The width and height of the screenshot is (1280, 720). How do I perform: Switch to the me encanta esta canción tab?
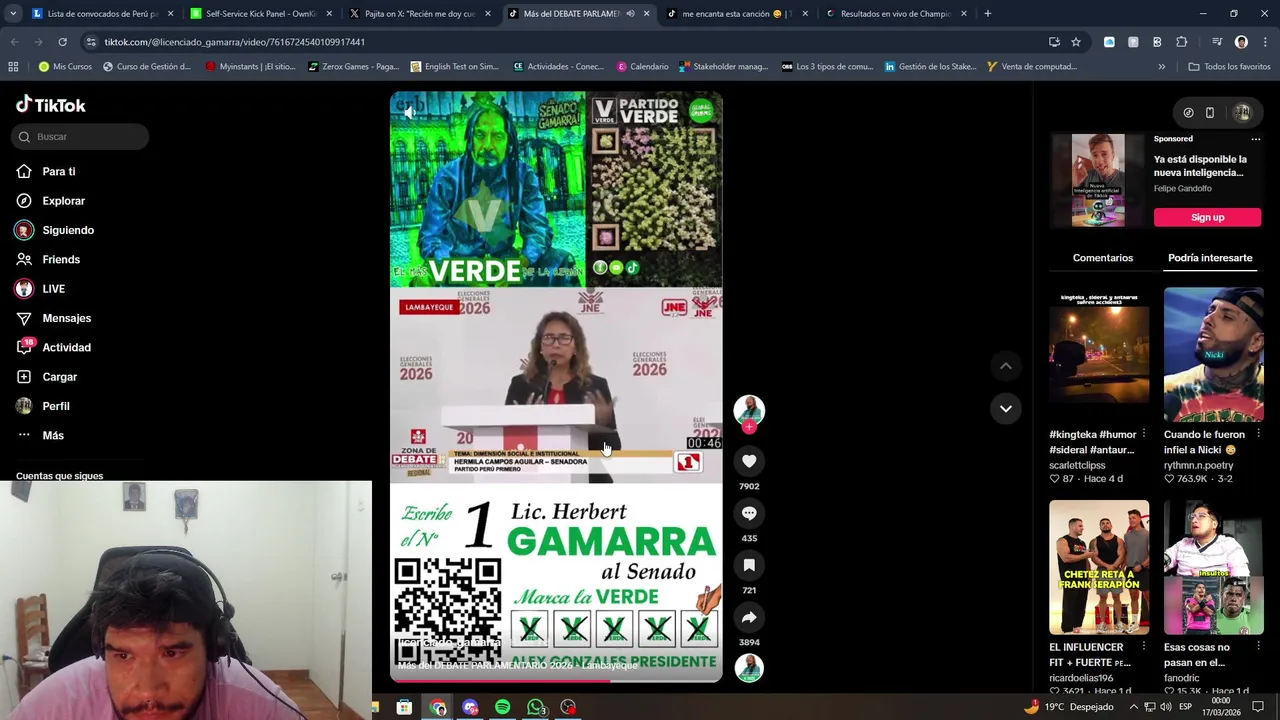point(736,14)
